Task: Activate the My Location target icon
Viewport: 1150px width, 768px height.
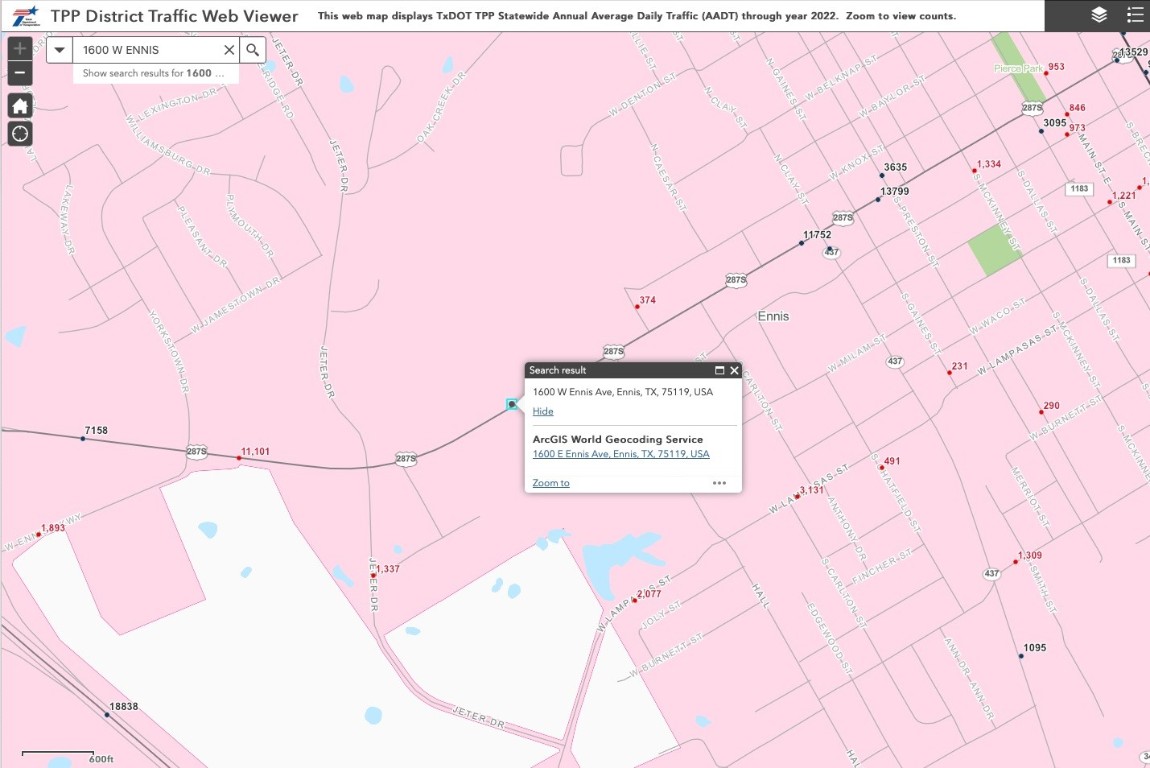Action: [x=20, y=134]
